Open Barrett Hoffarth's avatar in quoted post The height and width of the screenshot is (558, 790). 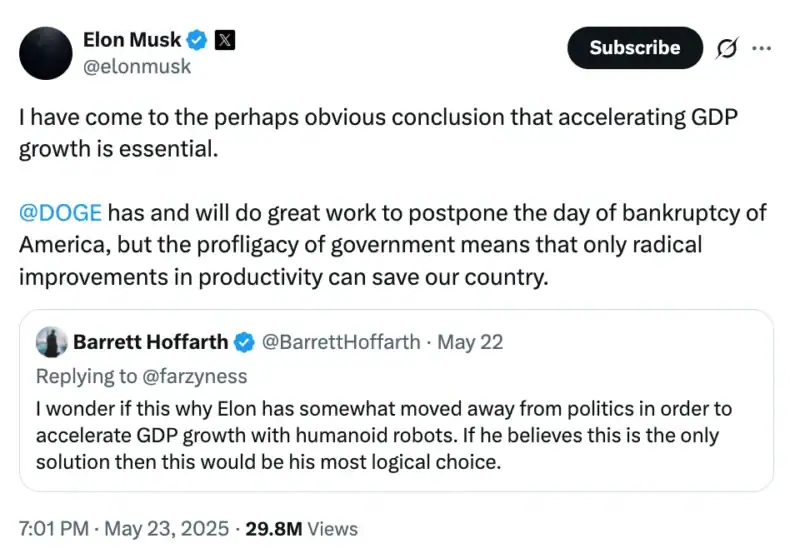[51, 342]
